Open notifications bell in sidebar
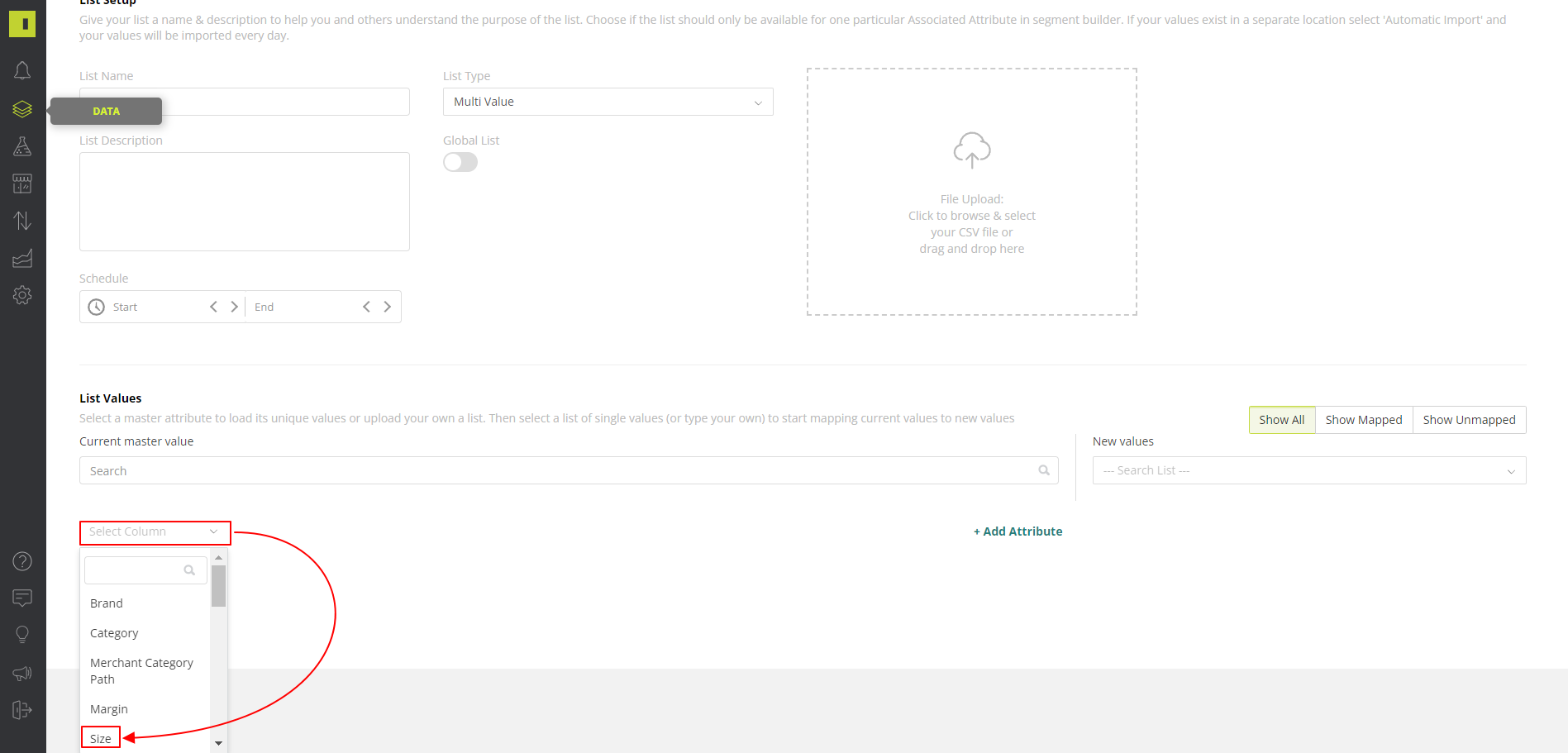Screen dimensions: 1568x753 [x=22, y=71]
